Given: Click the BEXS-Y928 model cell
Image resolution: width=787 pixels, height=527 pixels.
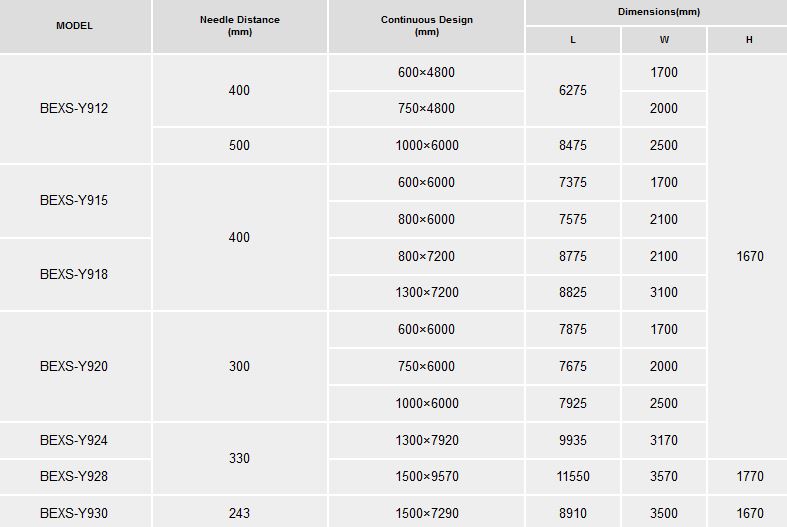Looking at the screenshot, I should tap(75, 476).
